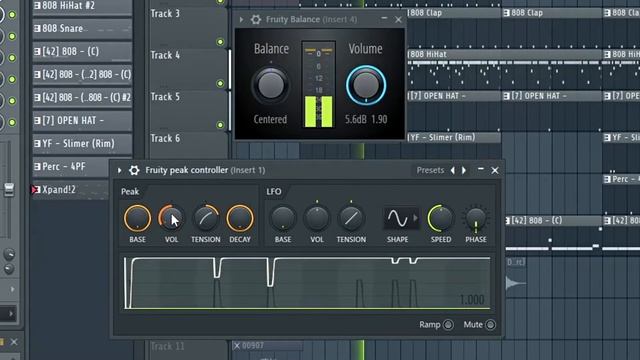Image resolution: width=640 pixels, height=360 pixels.
Task: Select the Track 5 header
Action: pyautogui.click(x=188, y=111)
